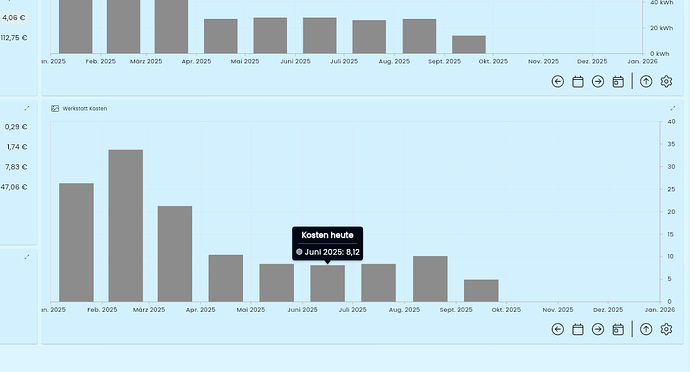The height and width of the screenshot is (372, 690).
Task: Select the März 2025 bar in Werkstatt Kosten chart
Action: click(175, 254)
